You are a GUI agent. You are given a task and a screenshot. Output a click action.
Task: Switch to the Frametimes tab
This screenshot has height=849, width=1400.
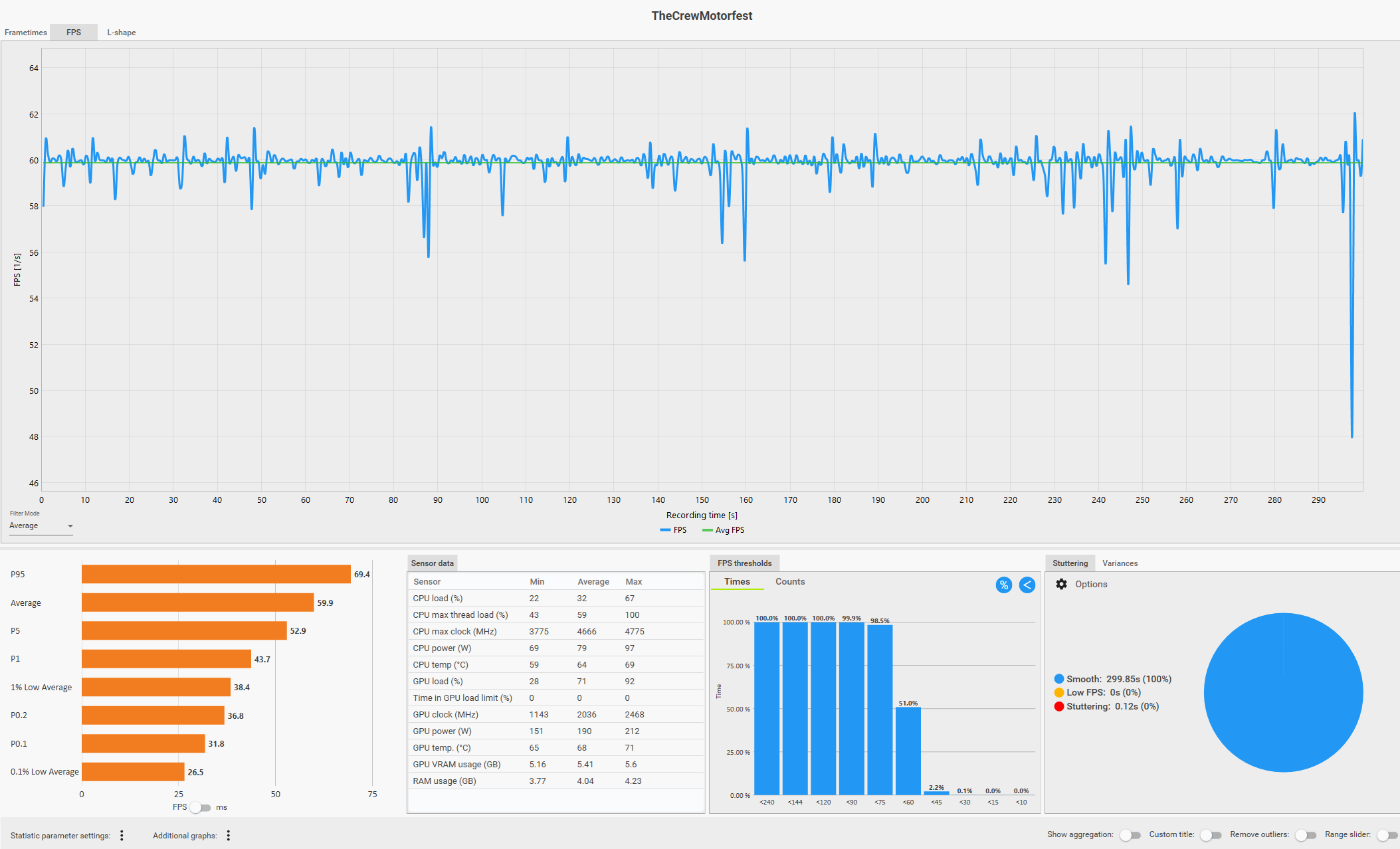pyautogui.click(x=25, y=32)
